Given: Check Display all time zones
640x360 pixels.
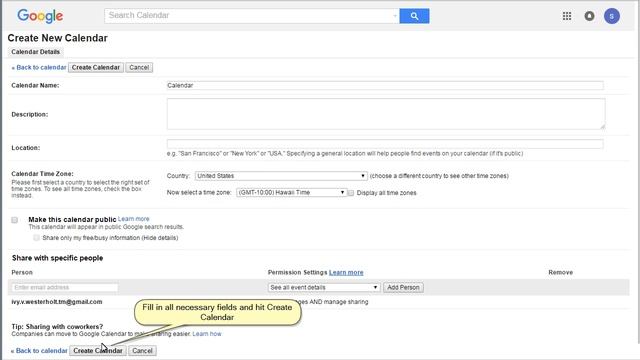Looking at the screenshot, I should (x=351, y=193).
